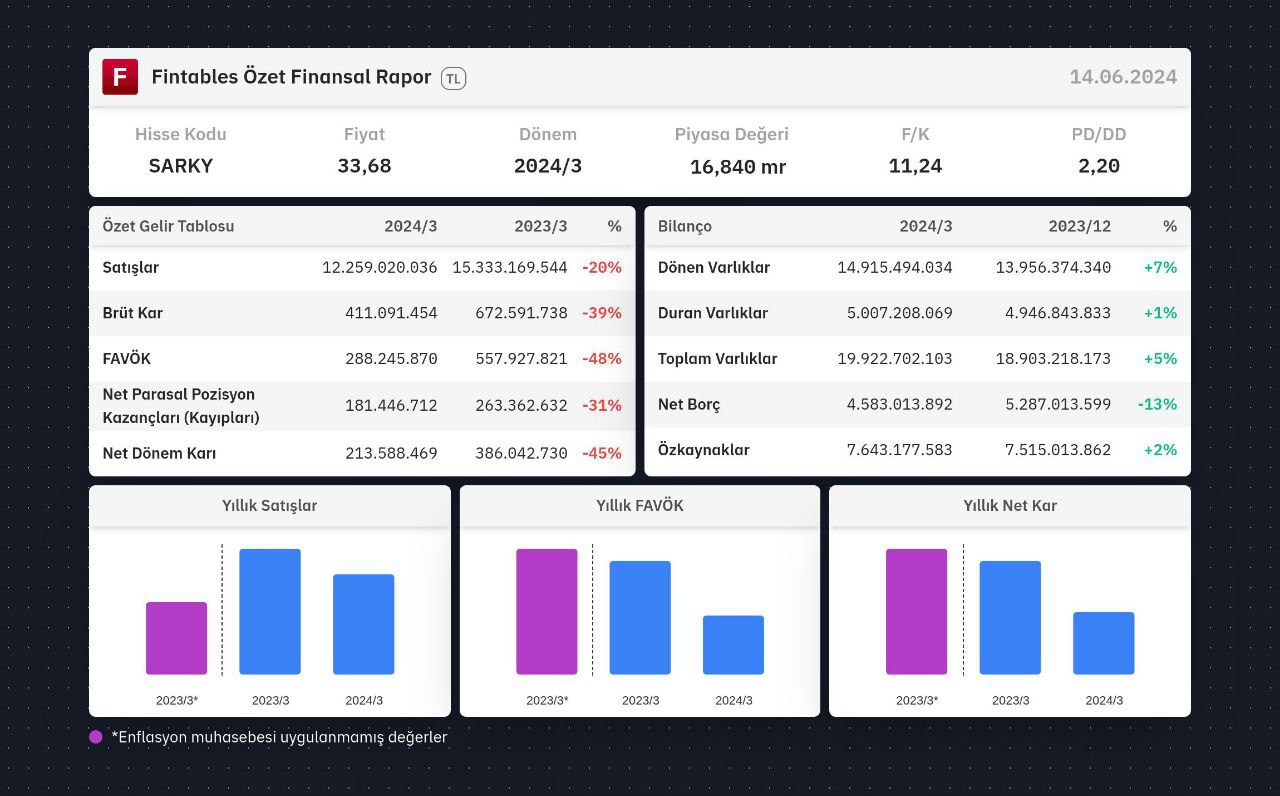Click the Net Parasal Pozisyon Kazançları row label
Viewport: 1280px width, 796px height.
(181, 406)
